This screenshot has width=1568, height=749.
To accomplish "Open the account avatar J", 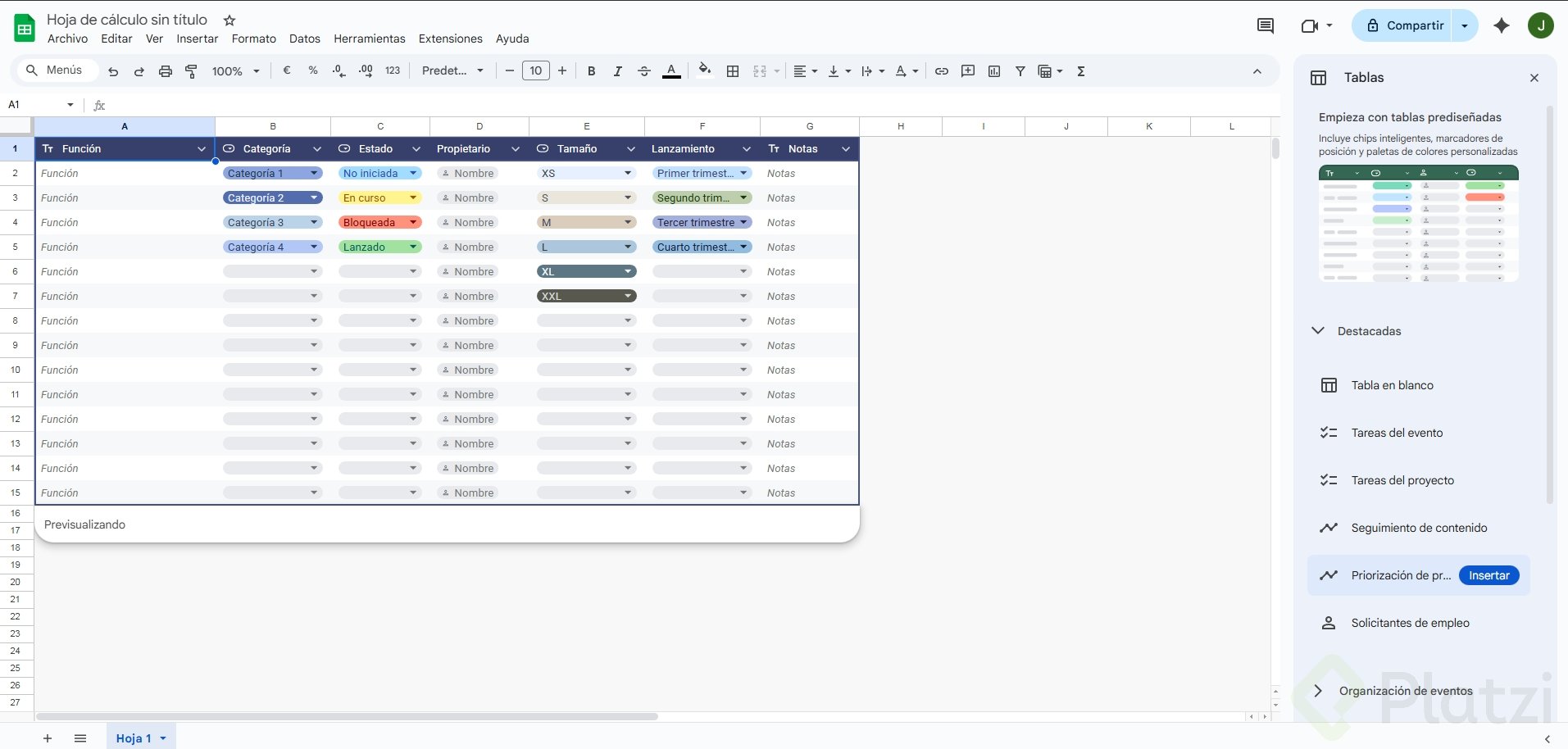I will tap(1541, 25).
